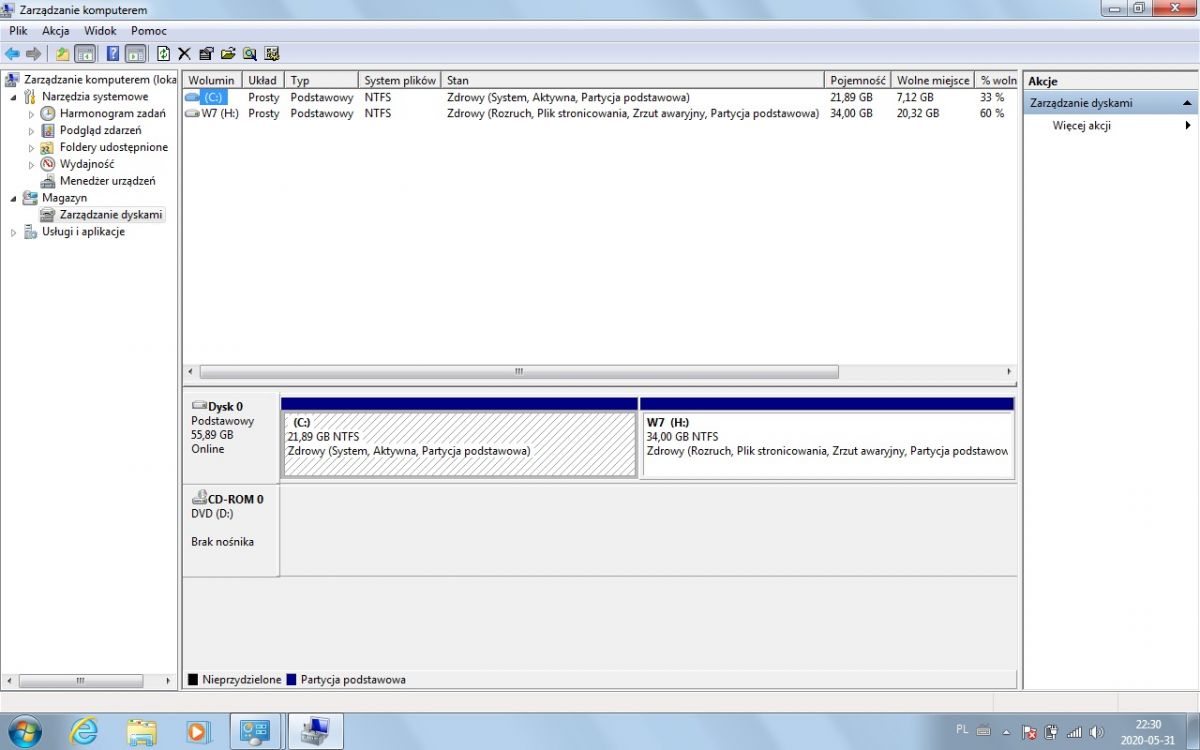Sort by the System plików column header
The width and height of the screenshot is (1200, 750).
(x=400, y=80)
